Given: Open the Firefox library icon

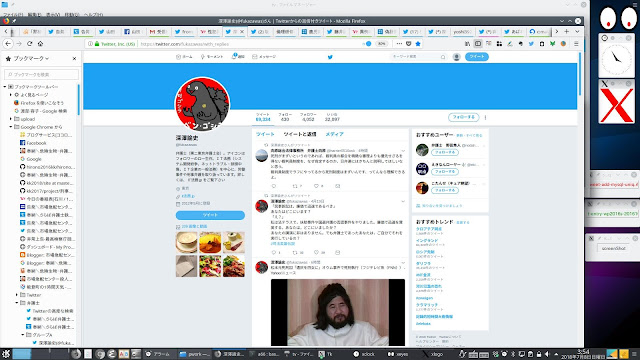Looking at the screenshot, I should [x=467, y=44].
